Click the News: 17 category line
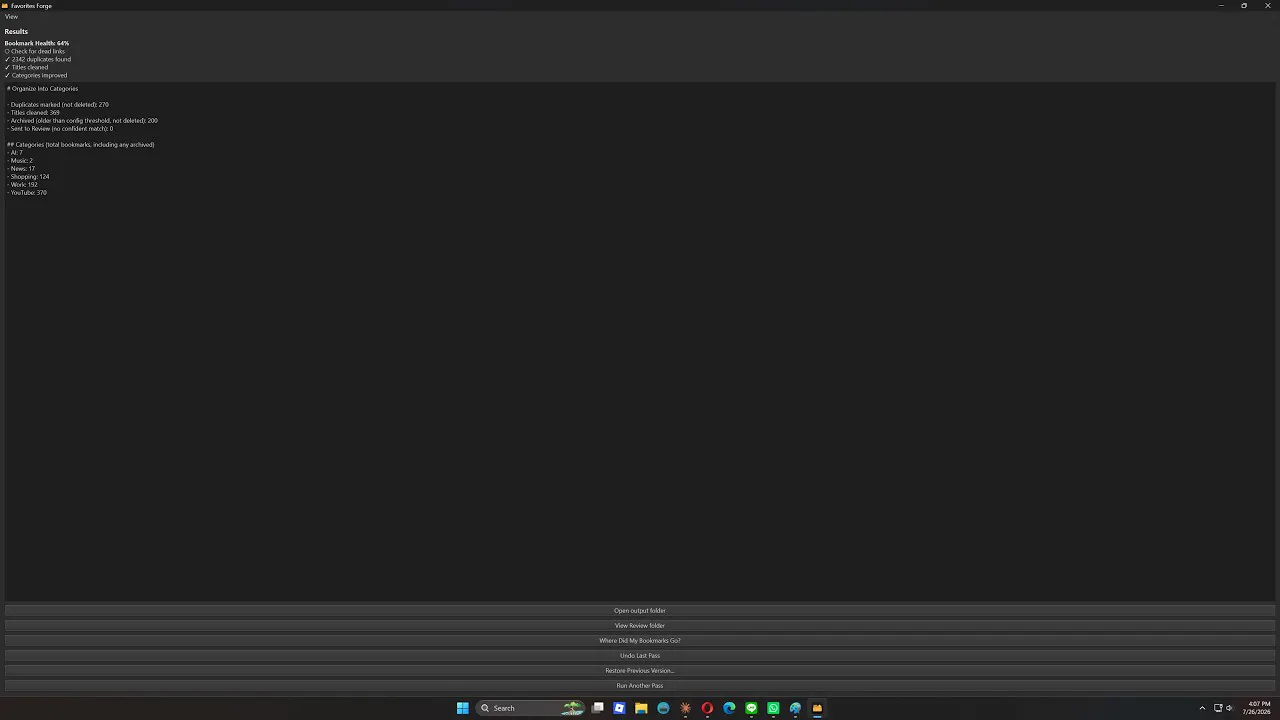Image resolution: width=1280 pixels, height=720 pixels. pyautogui.click(x=21, y=169)
